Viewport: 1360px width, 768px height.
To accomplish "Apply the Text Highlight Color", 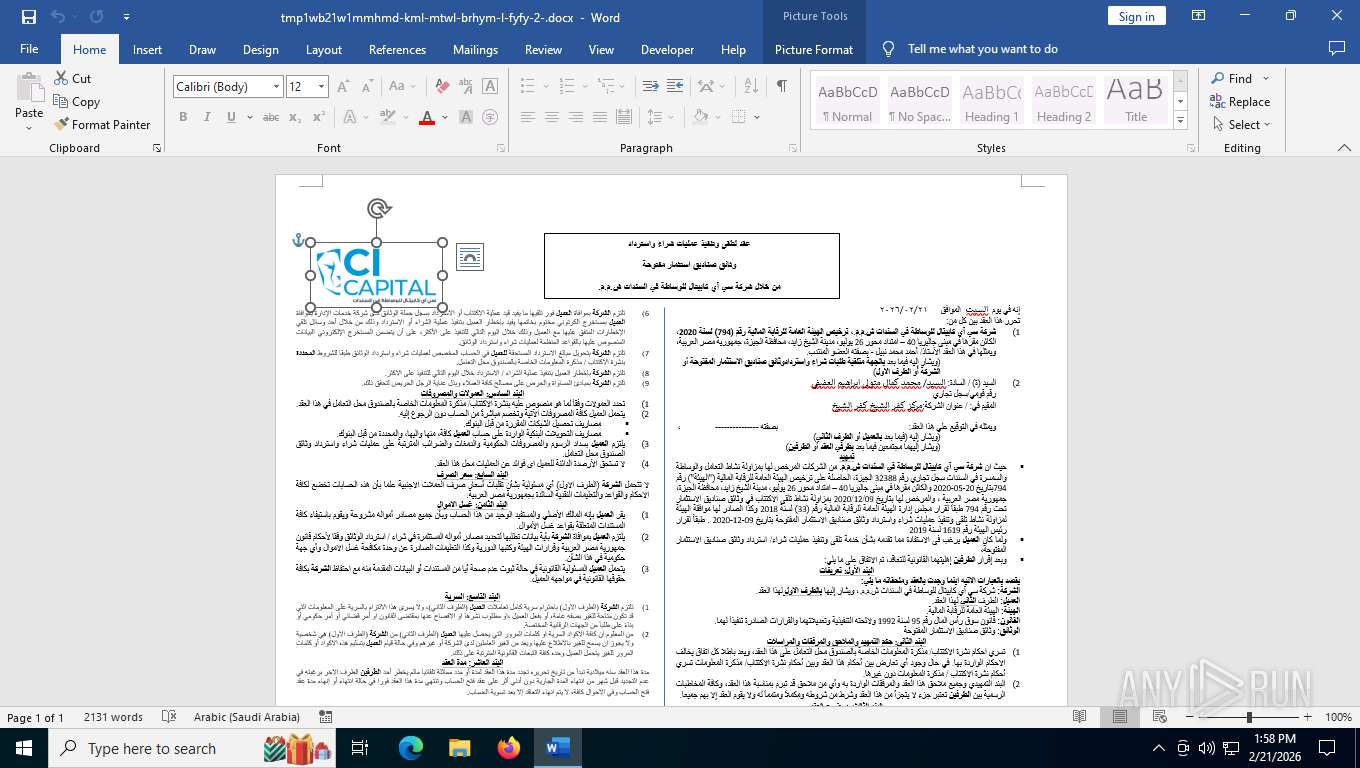I will pos(386,117).
